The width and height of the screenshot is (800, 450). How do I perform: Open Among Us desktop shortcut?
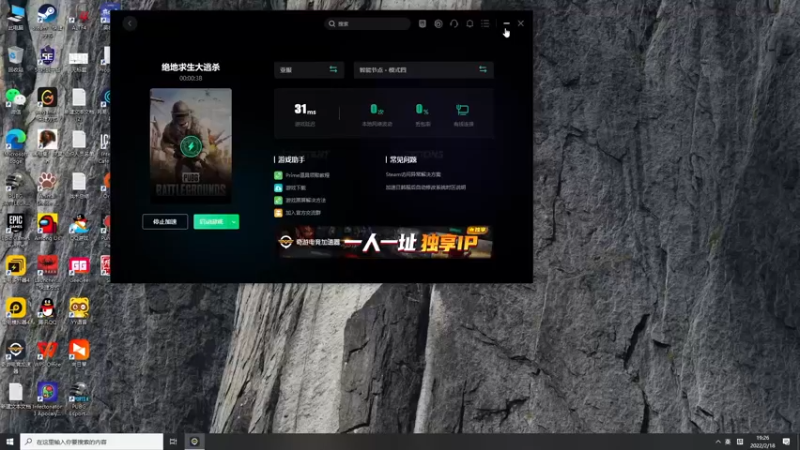[x=47, y=227]
